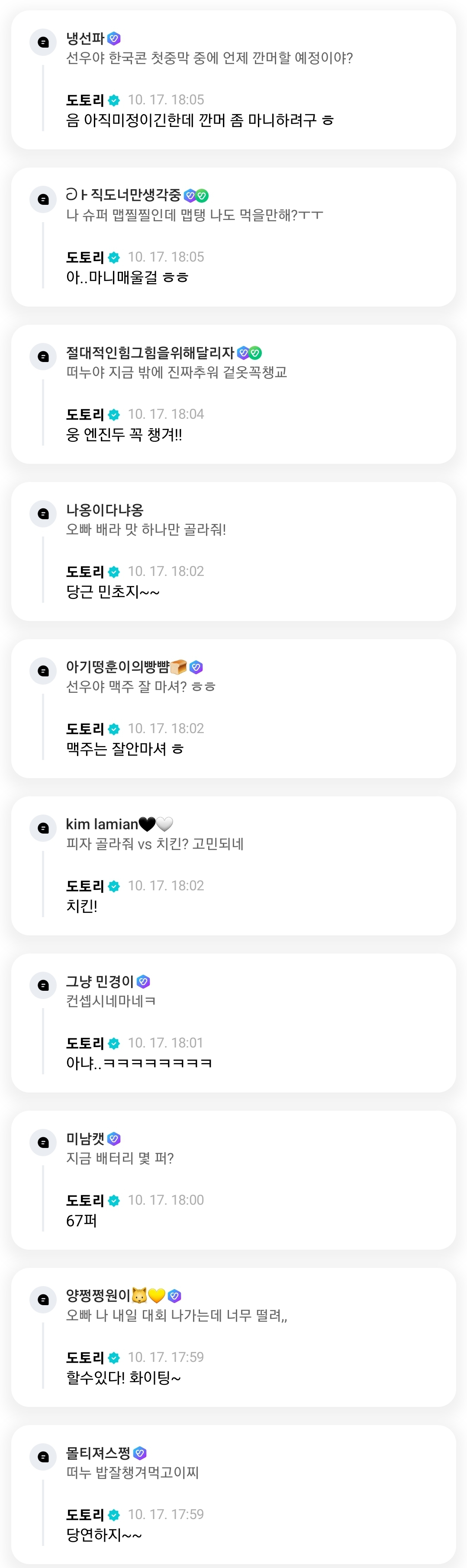Screen dimensions: 467x1568
Task: Click the 10. 17. 18:04 timestamp
Action: (165, 414)
